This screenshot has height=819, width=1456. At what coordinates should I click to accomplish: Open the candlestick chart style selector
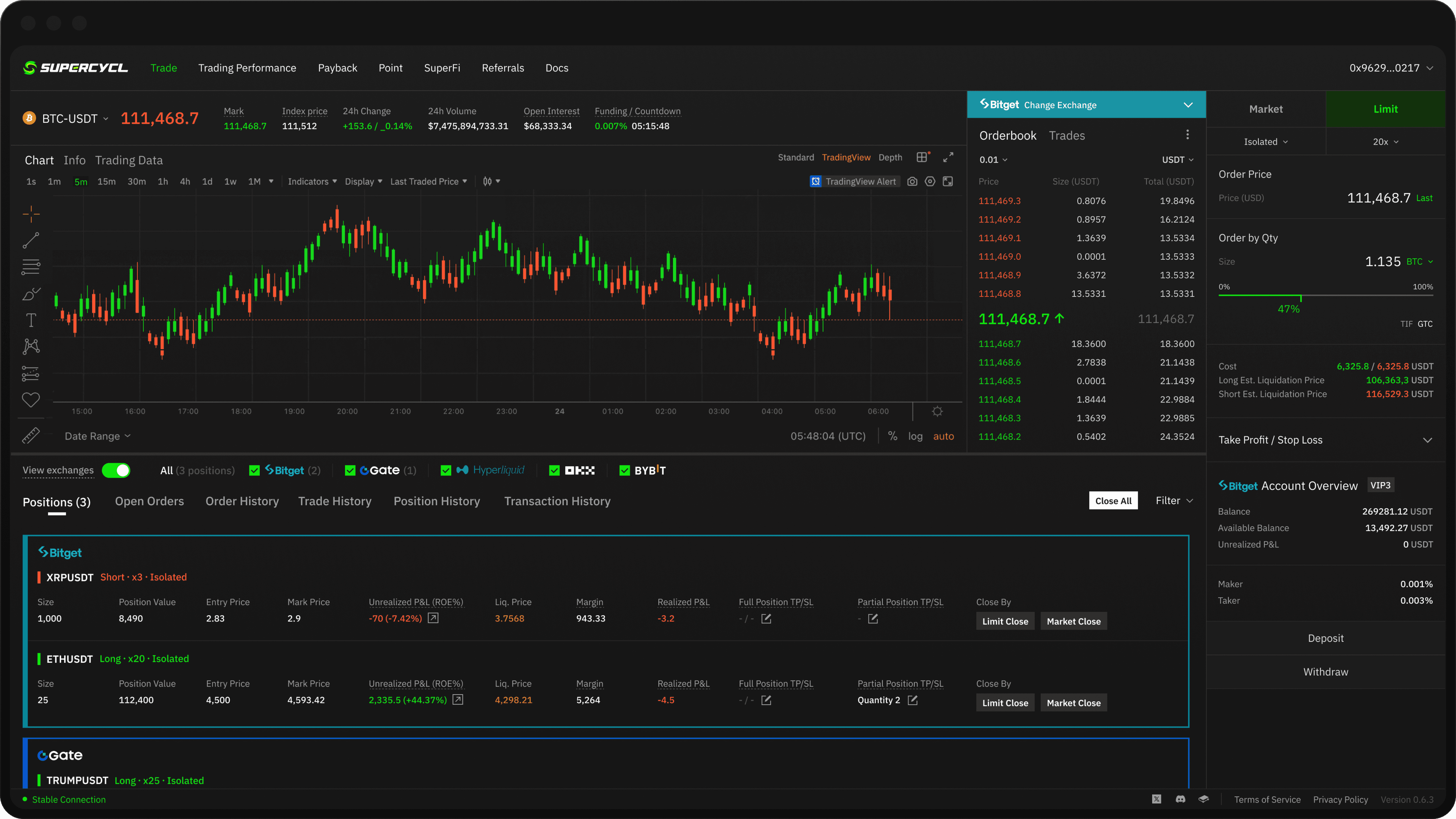coord(491,182)
